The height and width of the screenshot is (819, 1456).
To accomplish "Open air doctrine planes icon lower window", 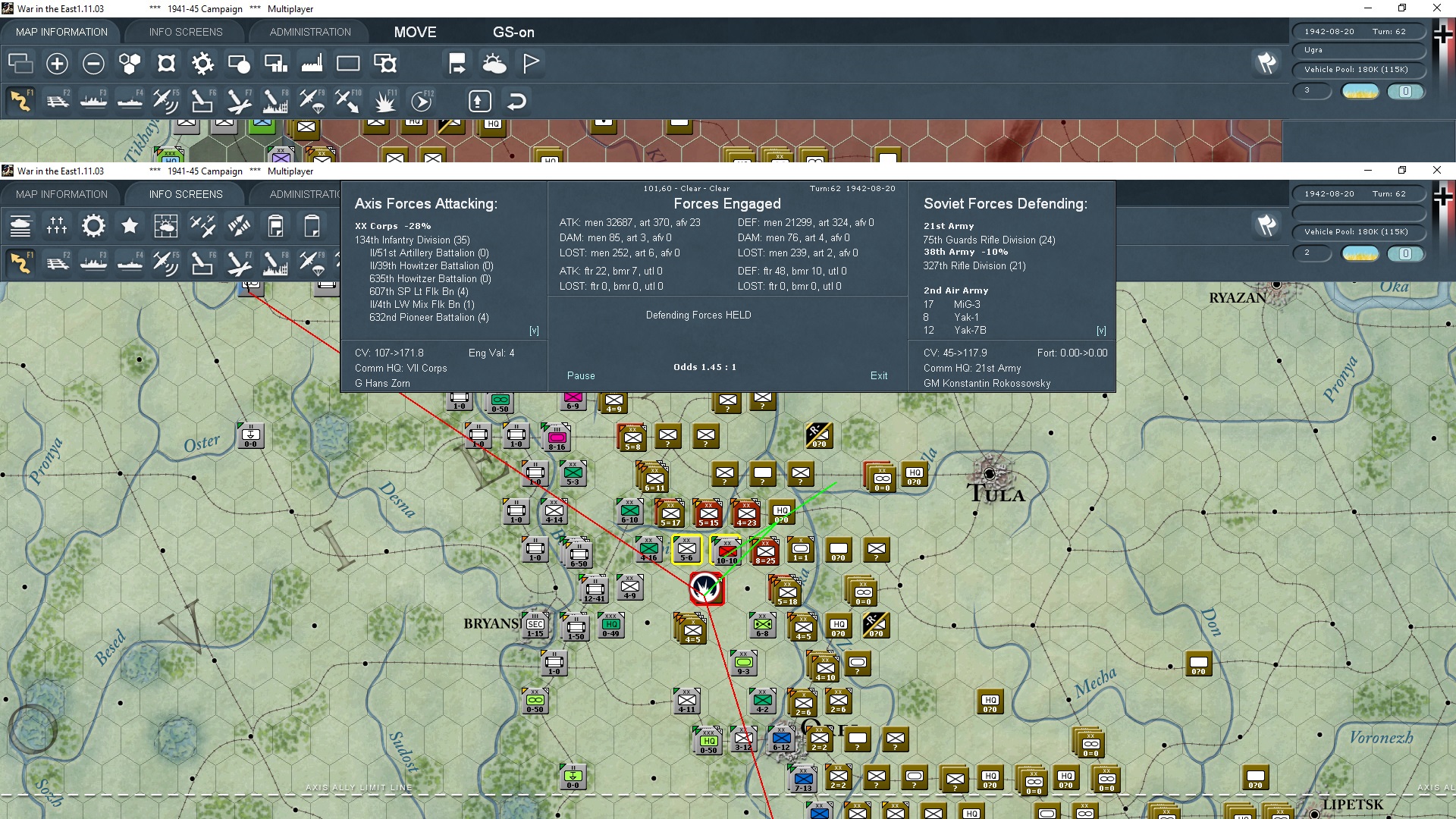I will point(202,226).
